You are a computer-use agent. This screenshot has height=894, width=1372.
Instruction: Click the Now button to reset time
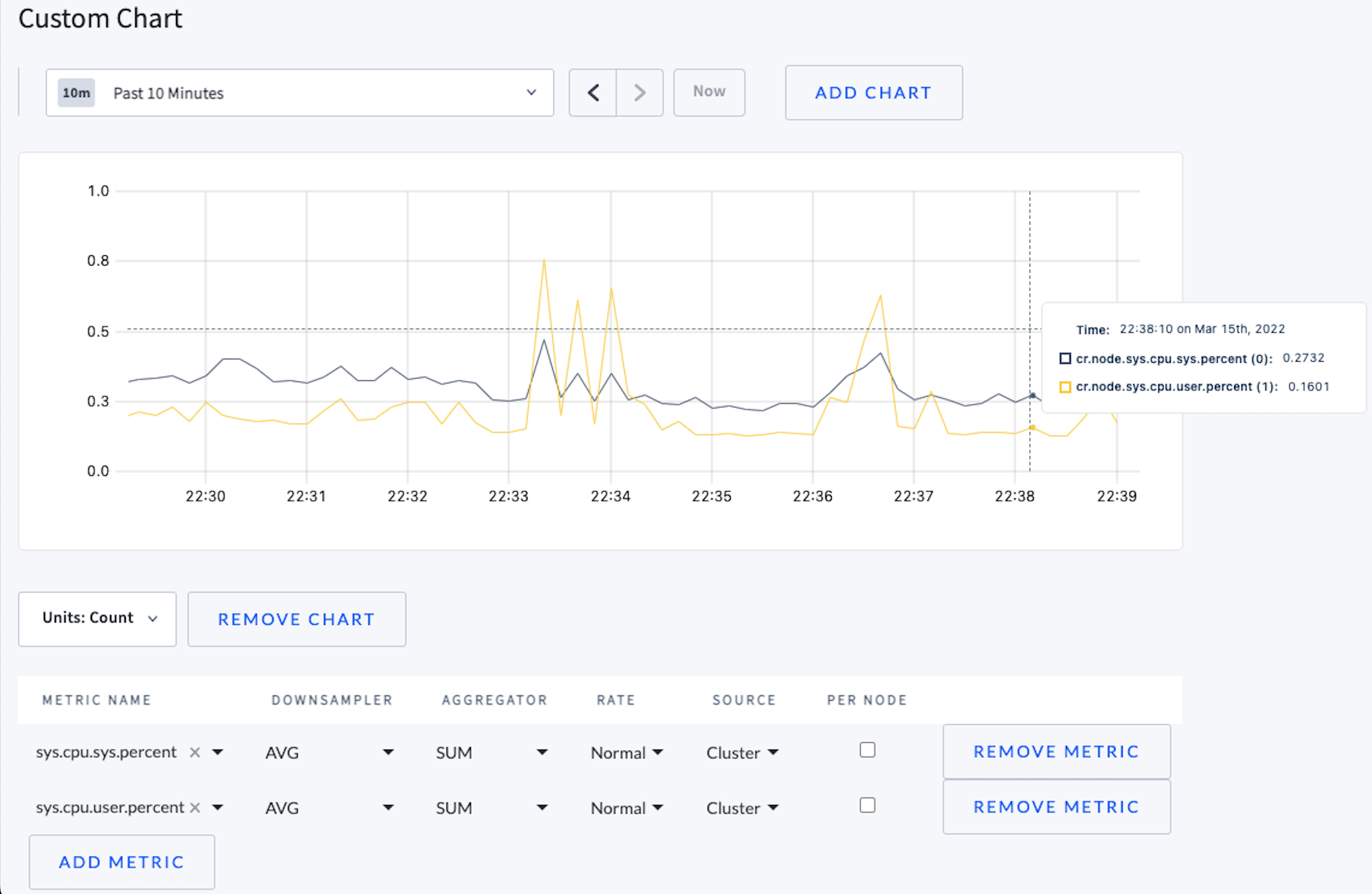pos(708,92)
